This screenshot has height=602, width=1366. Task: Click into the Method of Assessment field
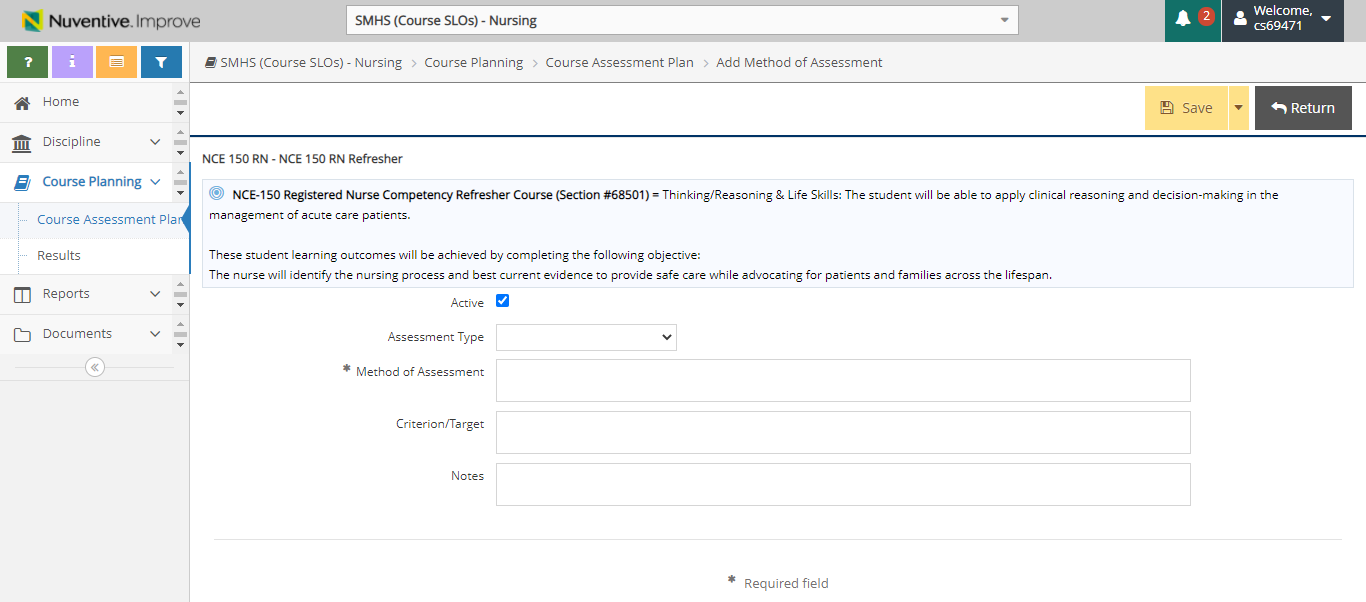pos(843,380)
